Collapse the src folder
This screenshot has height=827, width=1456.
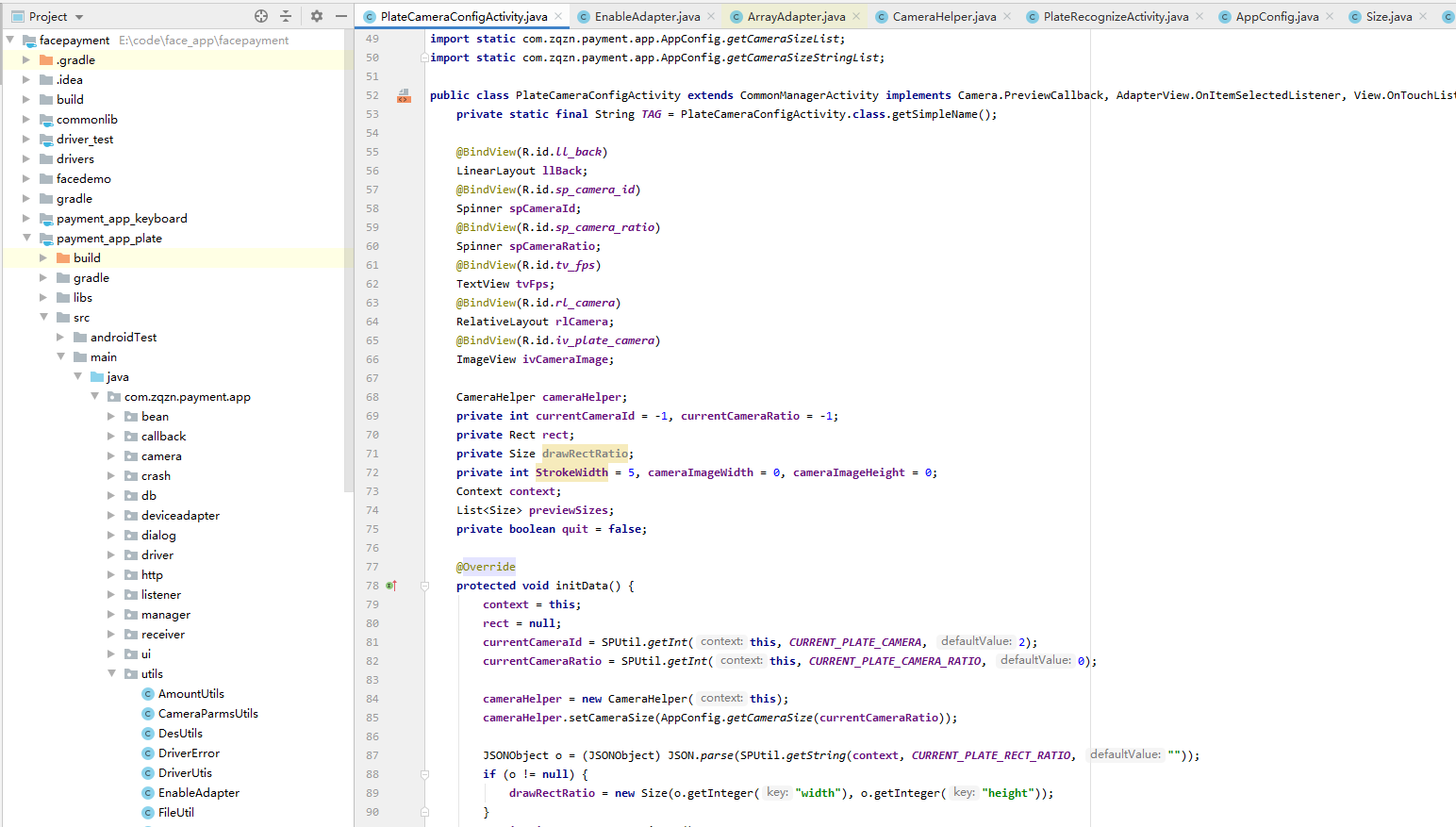[43, 317]
